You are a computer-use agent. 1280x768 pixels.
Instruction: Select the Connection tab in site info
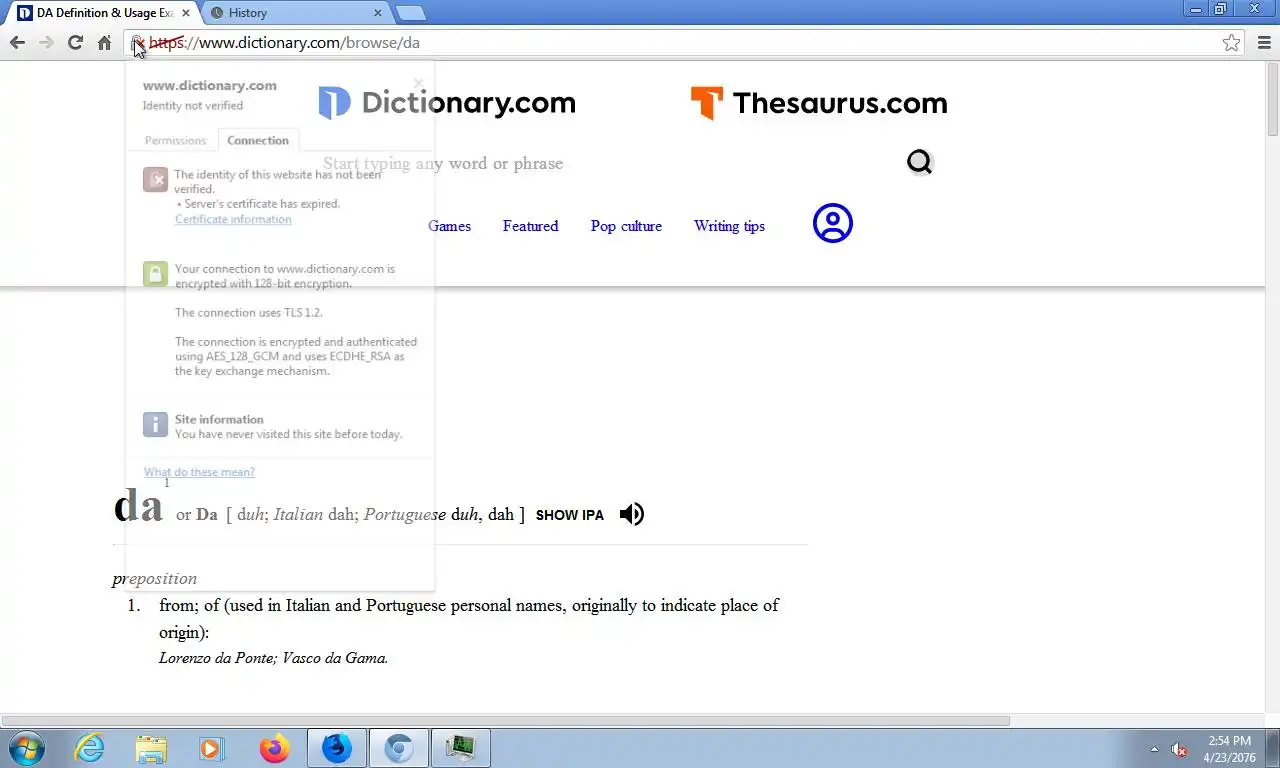[258, 140]
